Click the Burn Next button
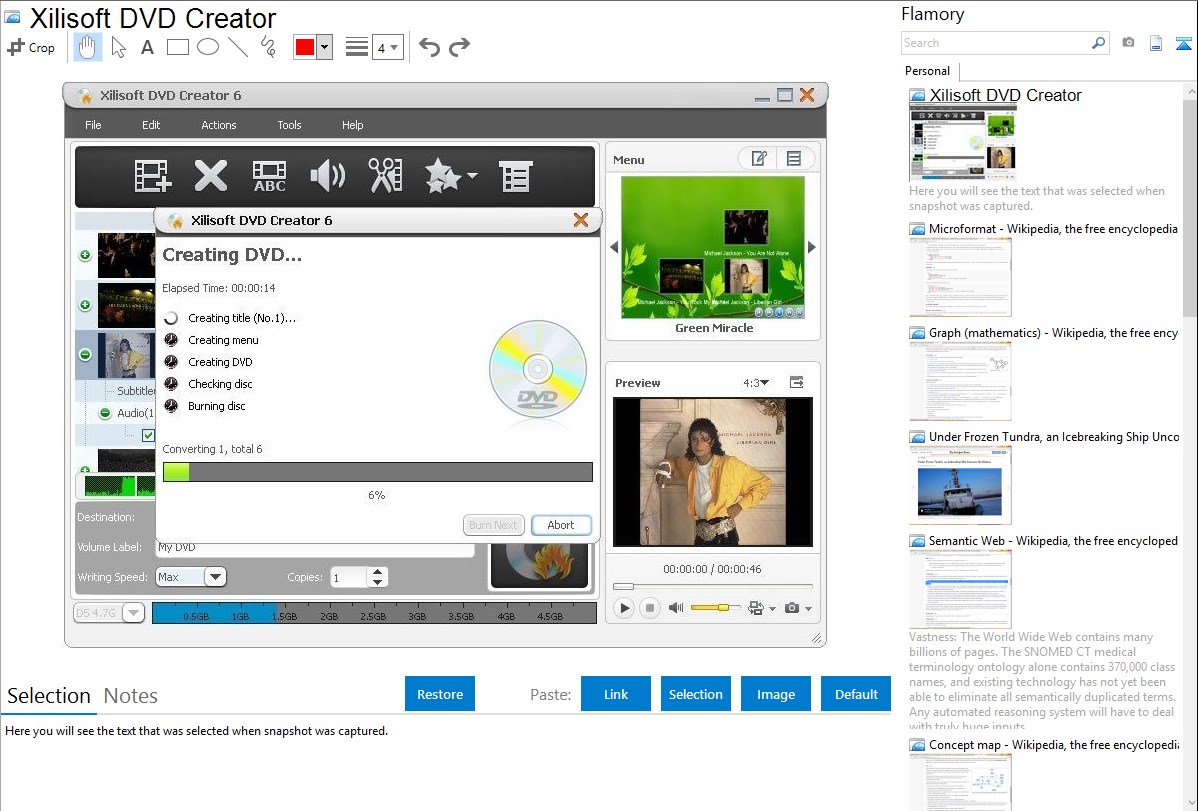This screenshot has height=811, width=1198. [x=494, y=525]
